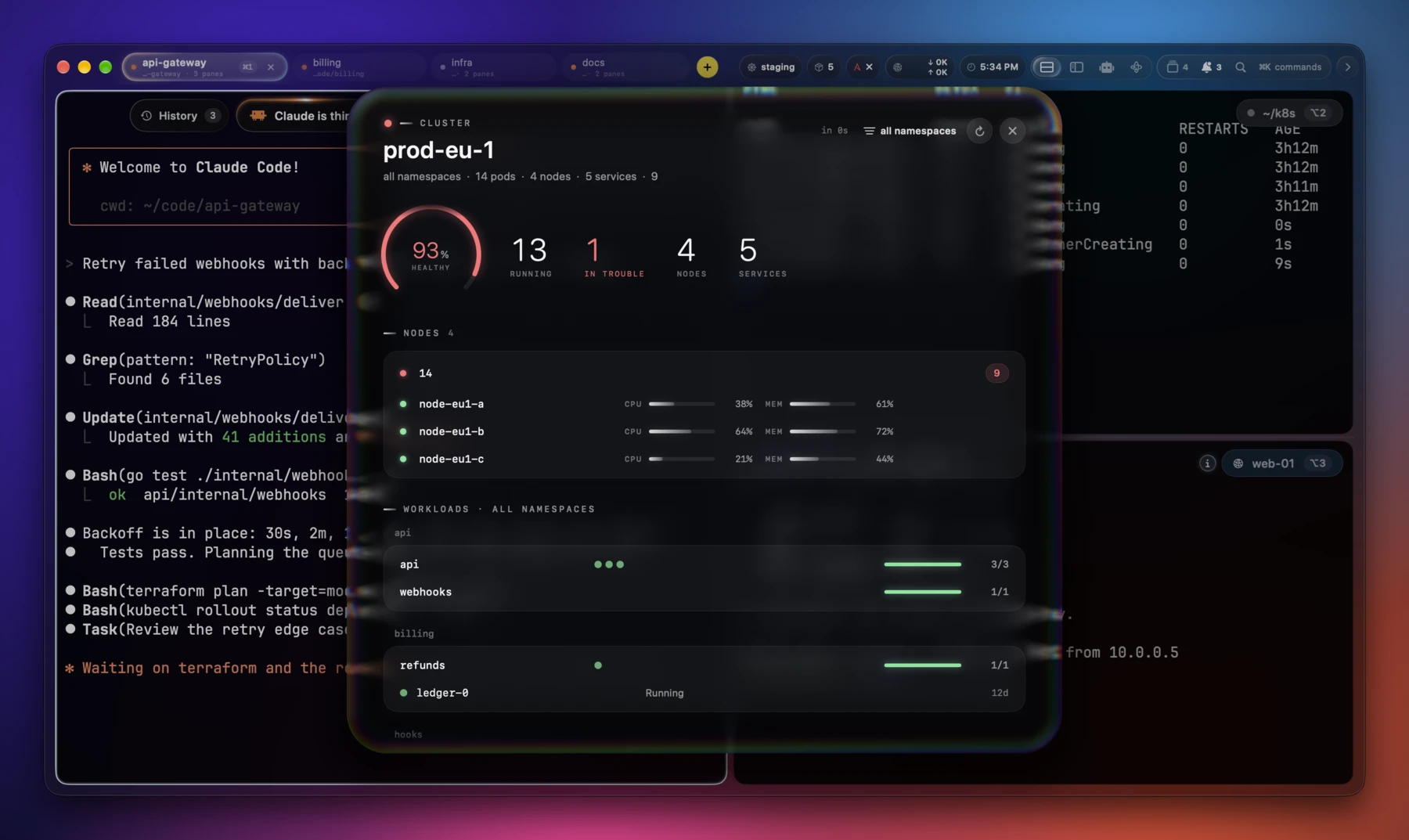Select the node-eu1-c node row
Viewport: 1409px width, 840px height.
point(704,459)
